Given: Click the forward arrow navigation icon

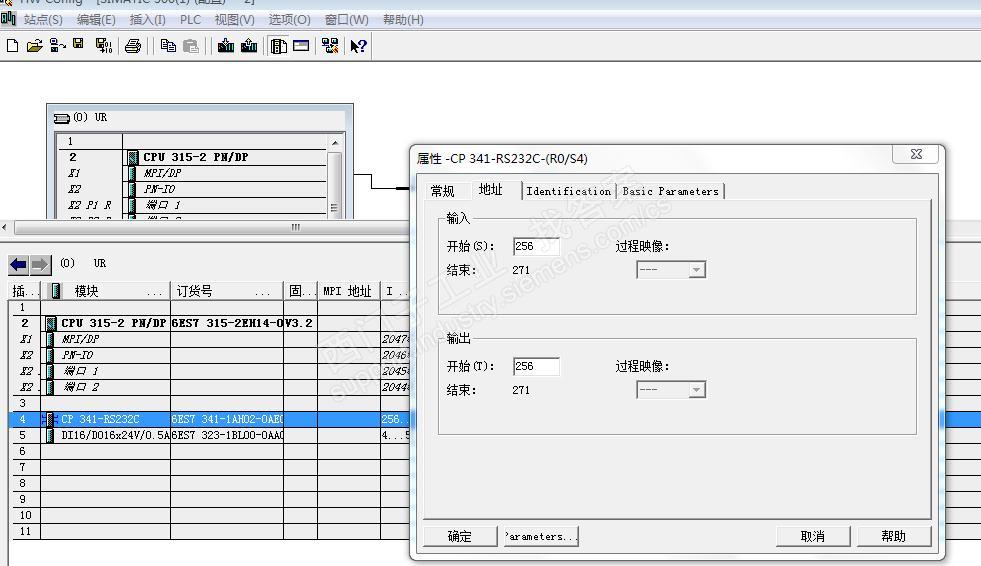Looking at the screenshot, I should click(40, 265).
